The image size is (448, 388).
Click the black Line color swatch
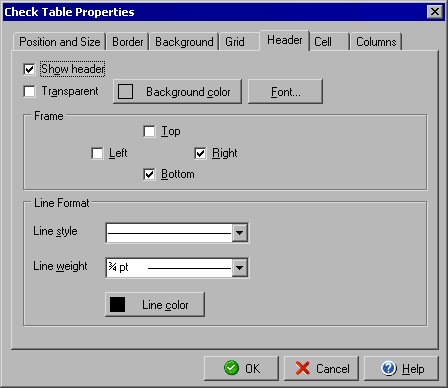tap(117, 304)
